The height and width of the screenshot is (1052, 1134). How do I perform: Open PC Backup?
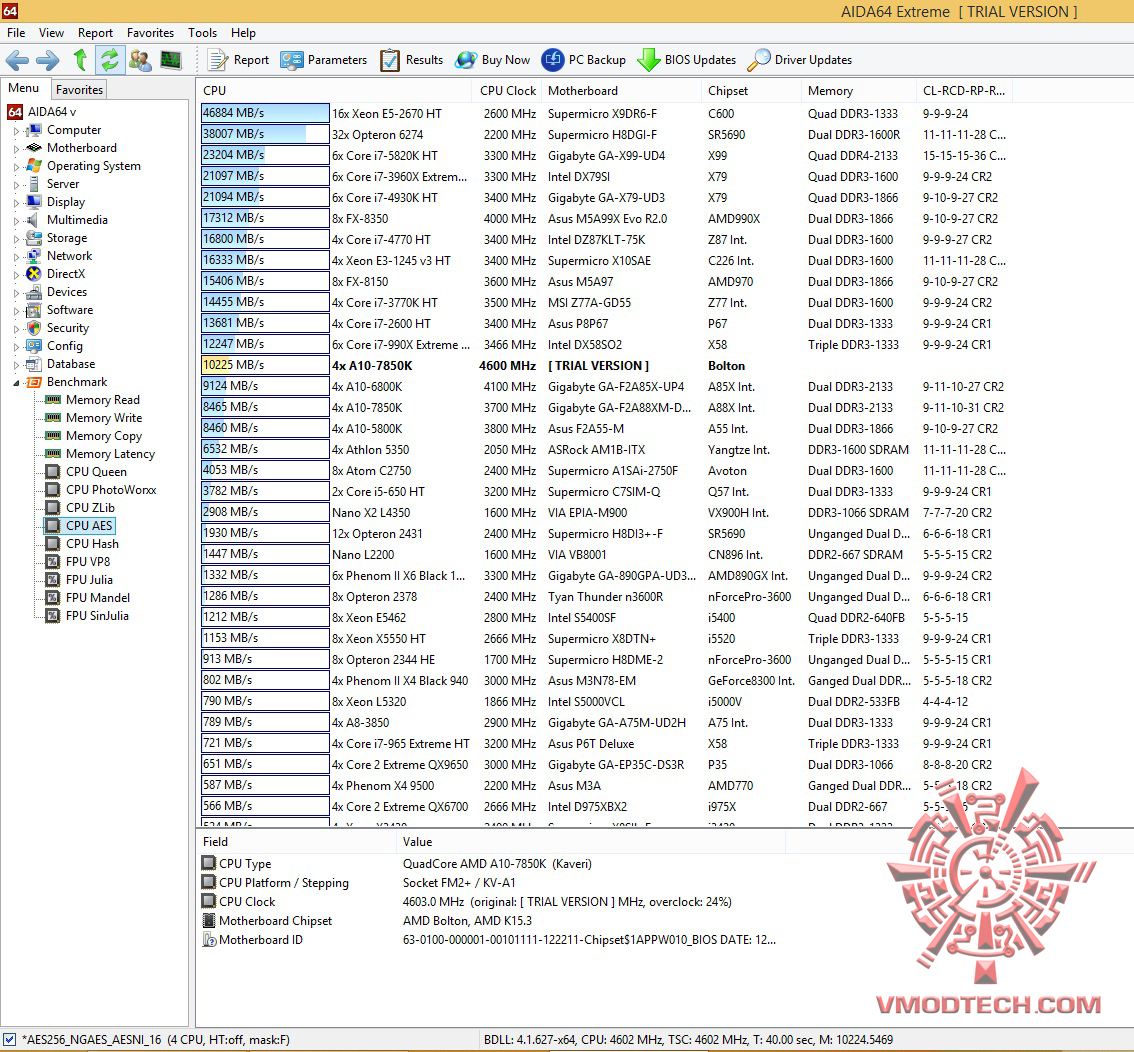[584, 60]
